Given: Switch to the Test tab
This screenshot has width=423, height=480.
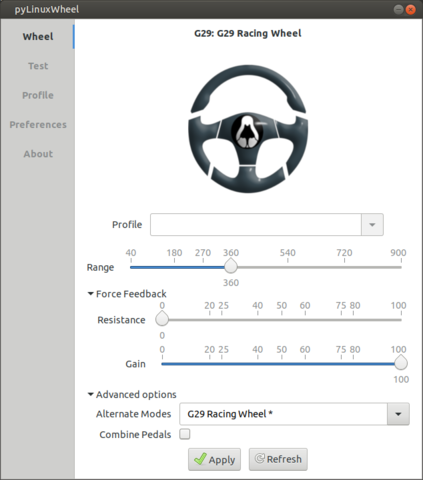Looking at the screenshot, I should click(x=38, y=66).
